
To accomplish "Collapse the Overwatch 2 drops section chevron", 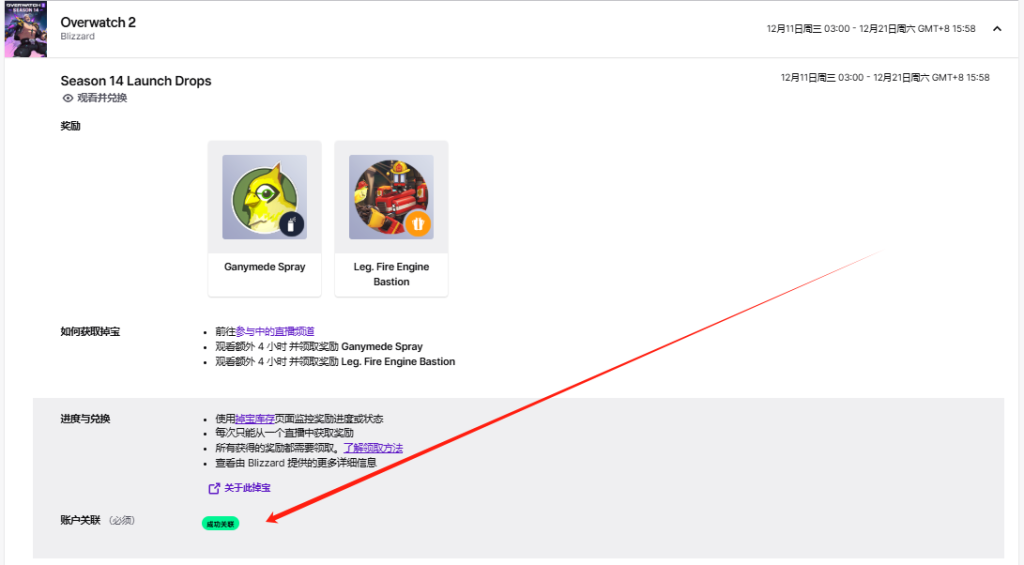I will tap(996, 29).
